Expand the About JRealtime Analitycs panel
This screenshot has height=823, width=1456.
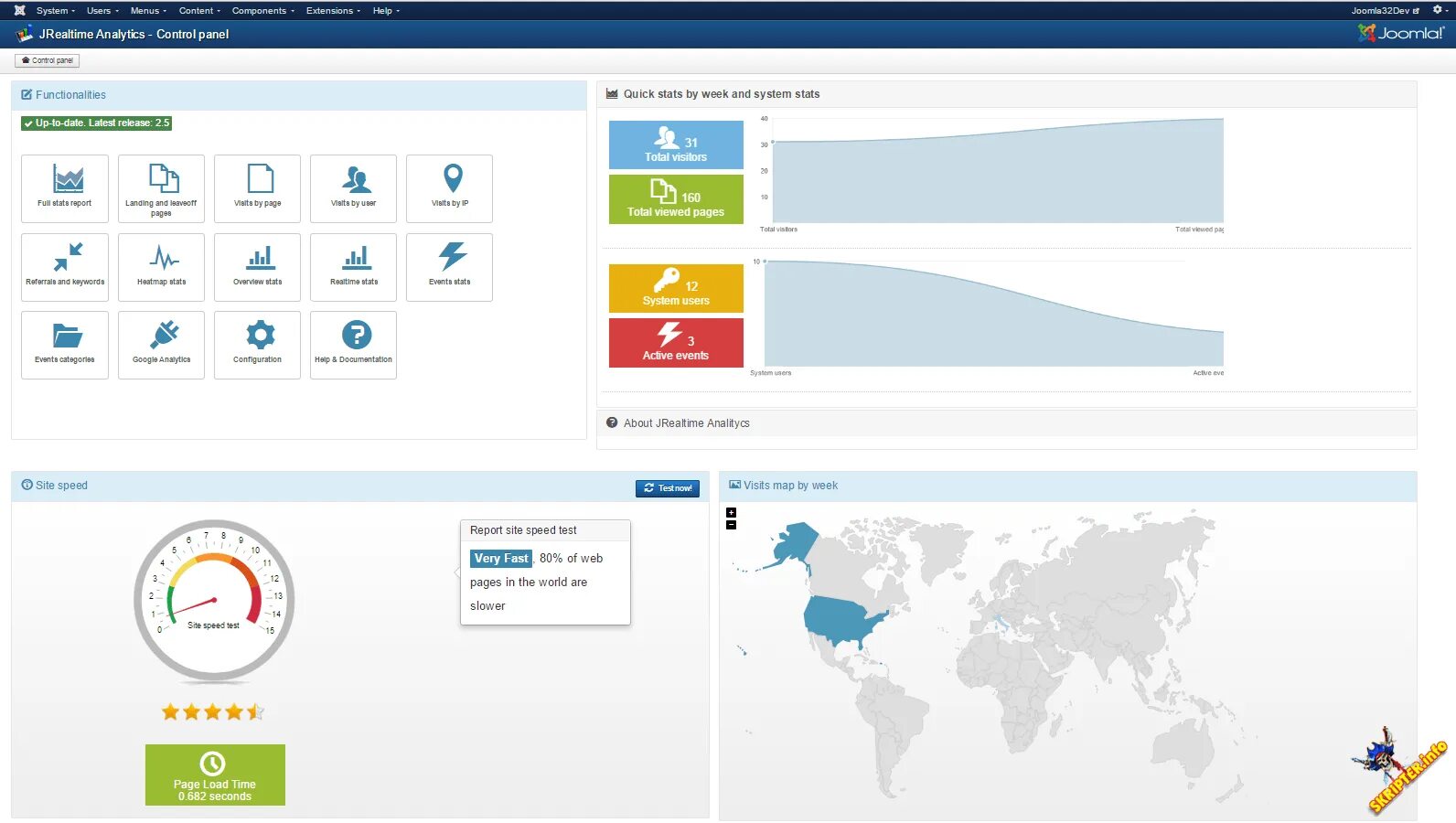click(1007, 423)
